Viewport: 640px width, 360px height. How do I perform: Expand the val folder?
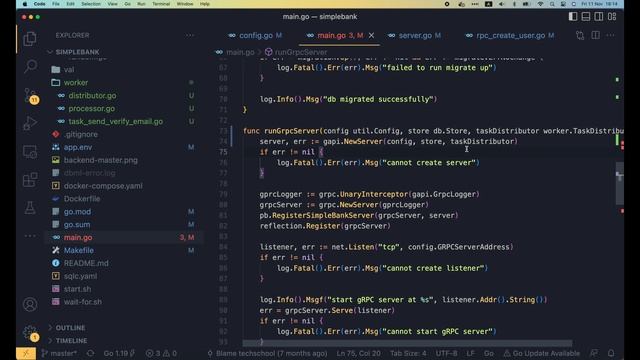coord(69,70)
